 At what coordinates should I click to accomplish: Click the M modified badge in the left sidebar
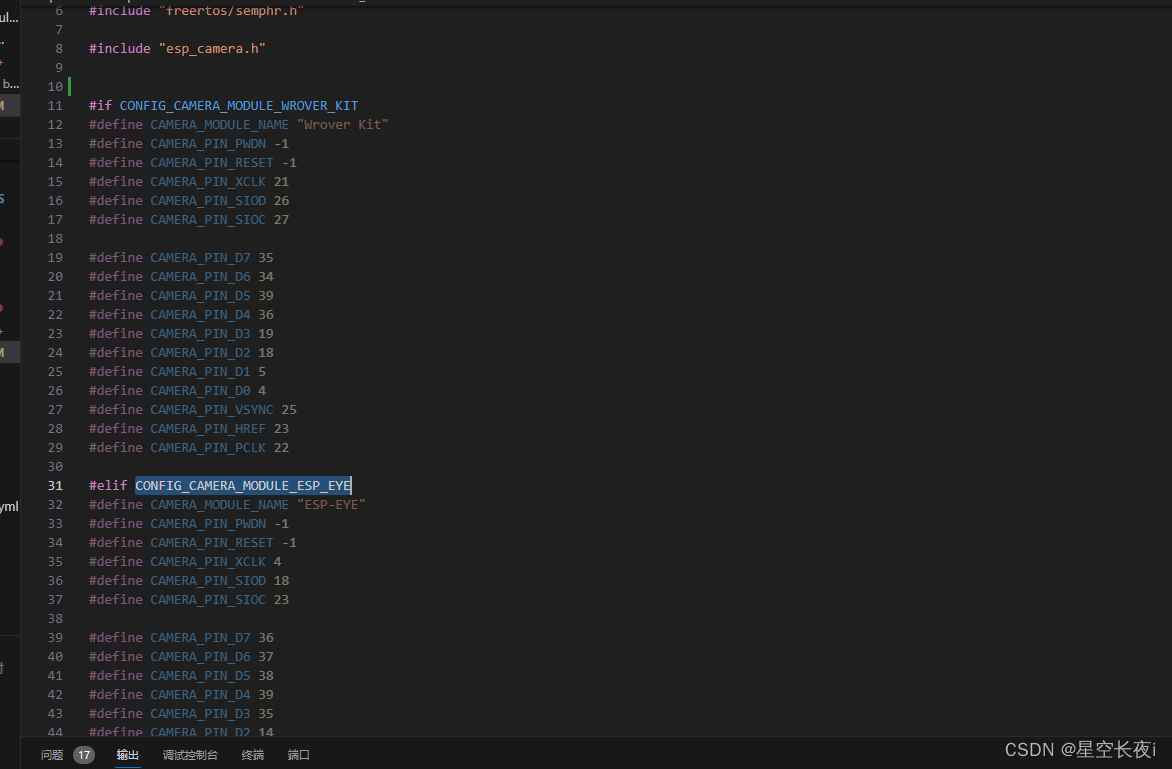pyautogui.click(x=6, y=105)
